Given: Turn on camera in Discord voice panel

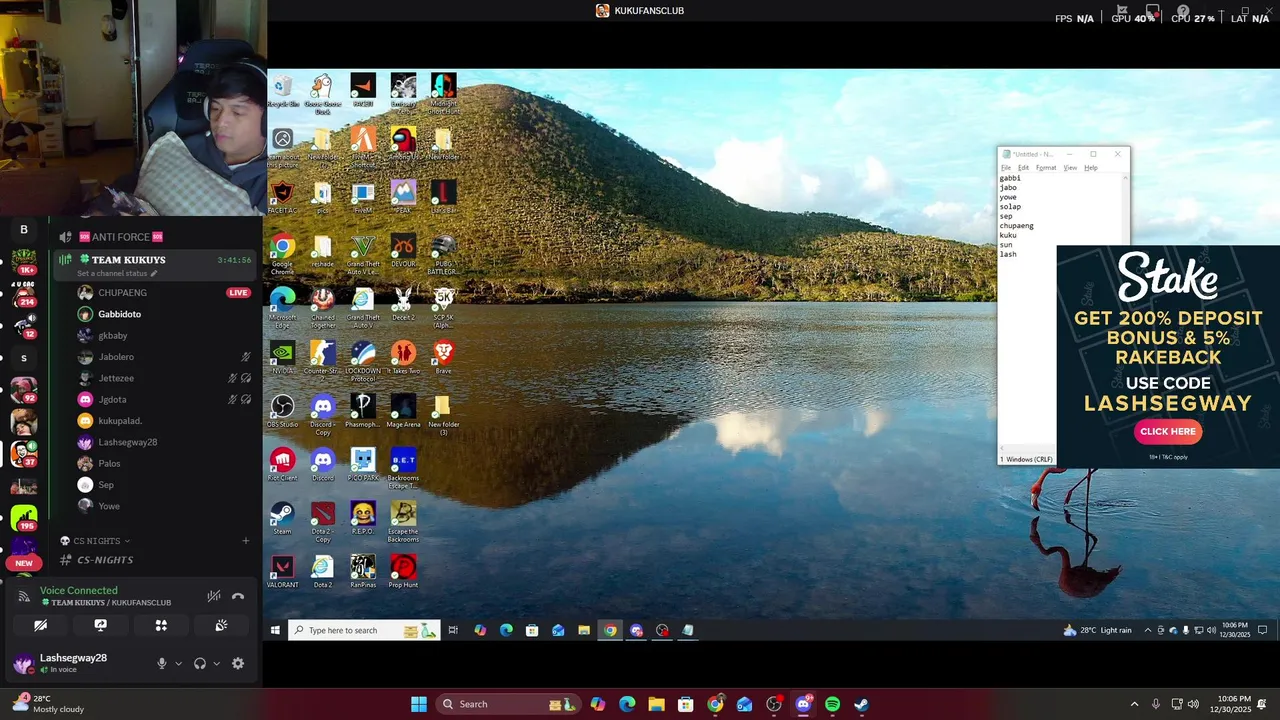Looking at the screenshot, I should 40,625.
